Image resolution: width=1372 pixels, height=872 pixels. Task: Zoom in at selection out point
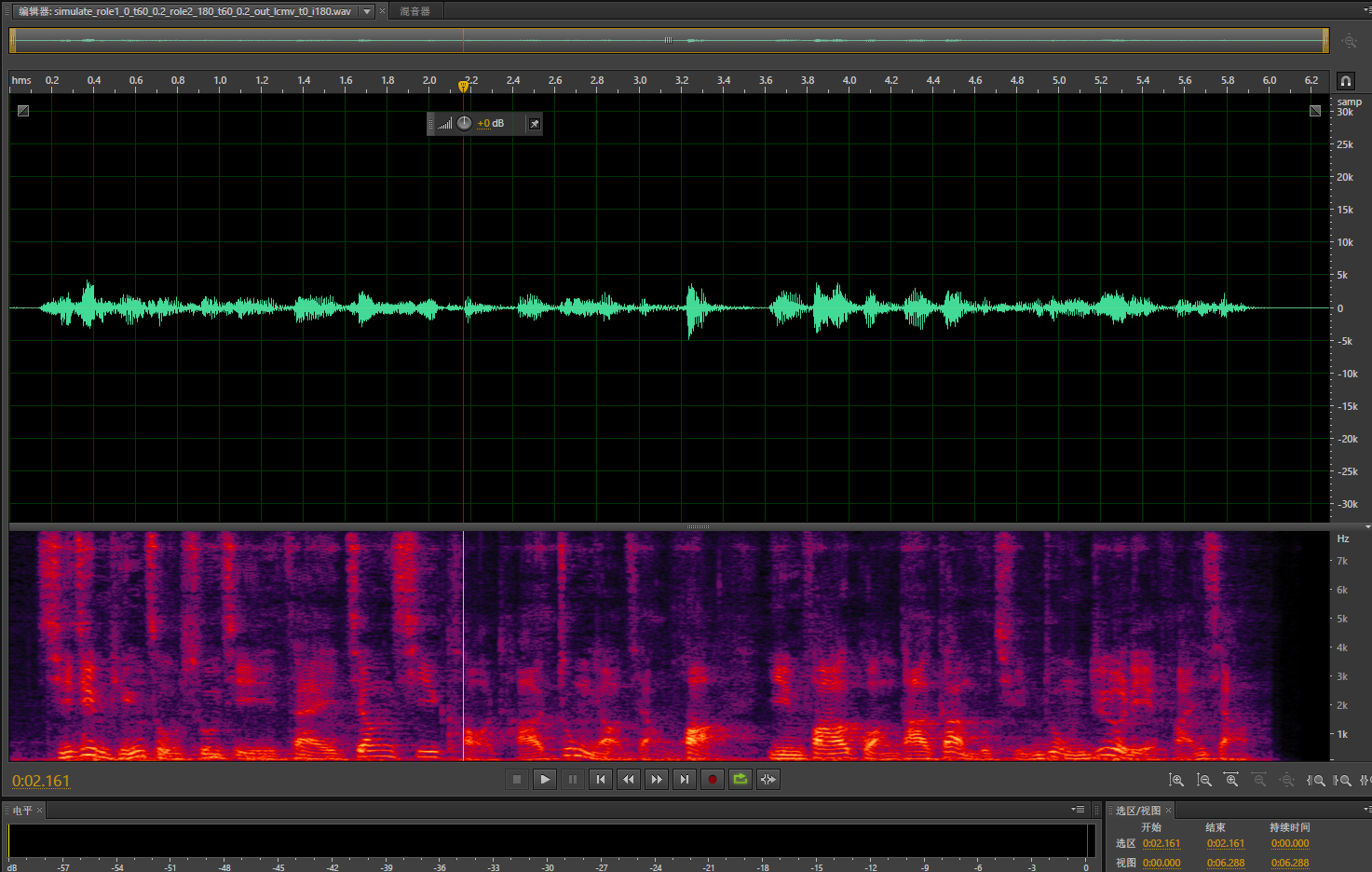(x=1342, y=781)
